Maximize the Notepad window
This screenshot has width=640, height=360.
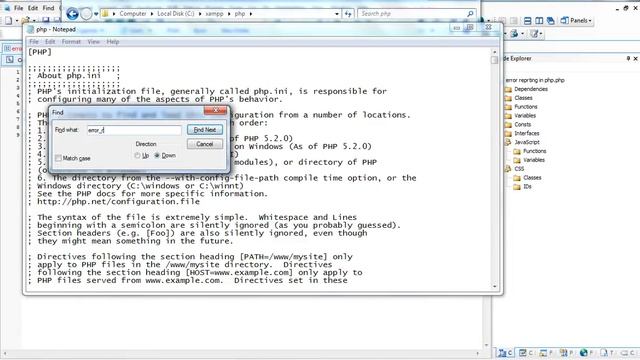point(470,28)
